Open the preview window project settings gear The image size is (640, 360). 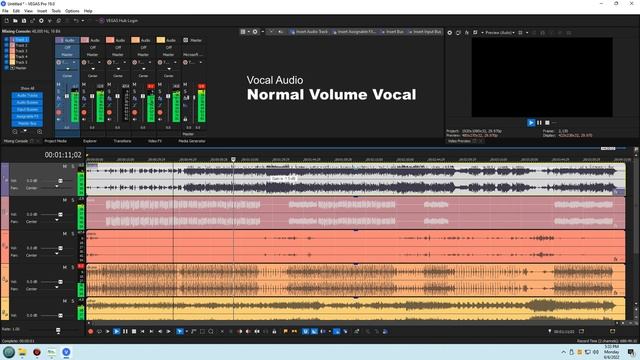[x=449, y=33]
